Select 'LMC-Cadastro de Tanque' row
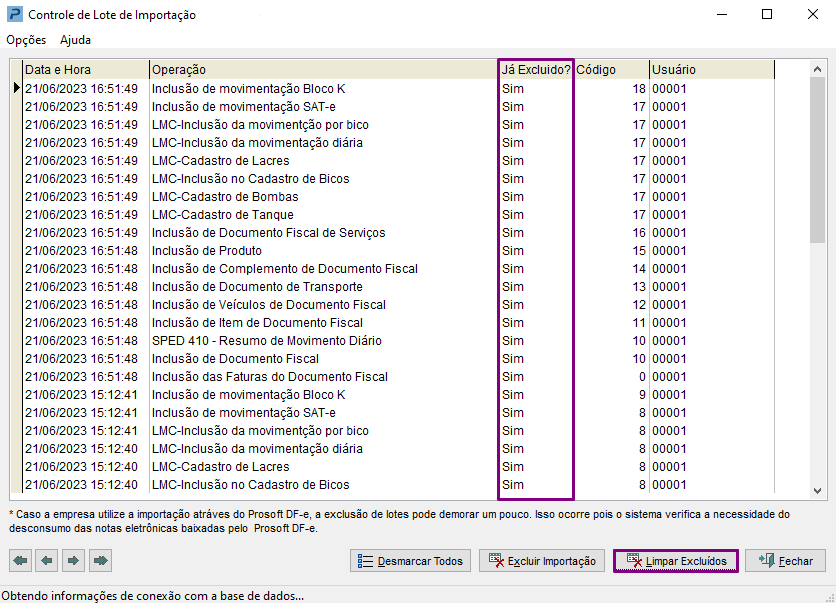 click(398, 215)
